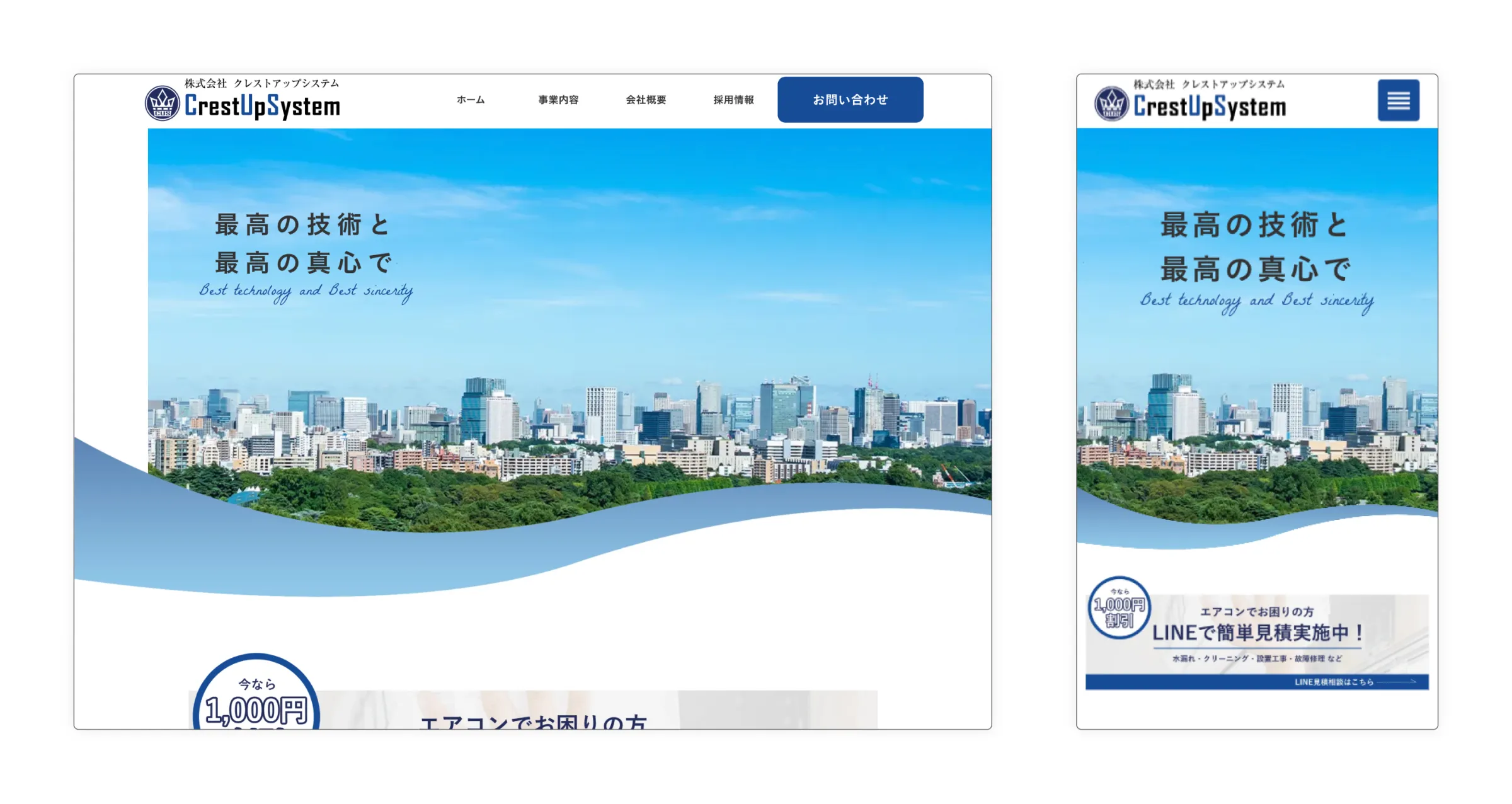Click desktop script text Best technology and Best sincerity

click(306, 291)
